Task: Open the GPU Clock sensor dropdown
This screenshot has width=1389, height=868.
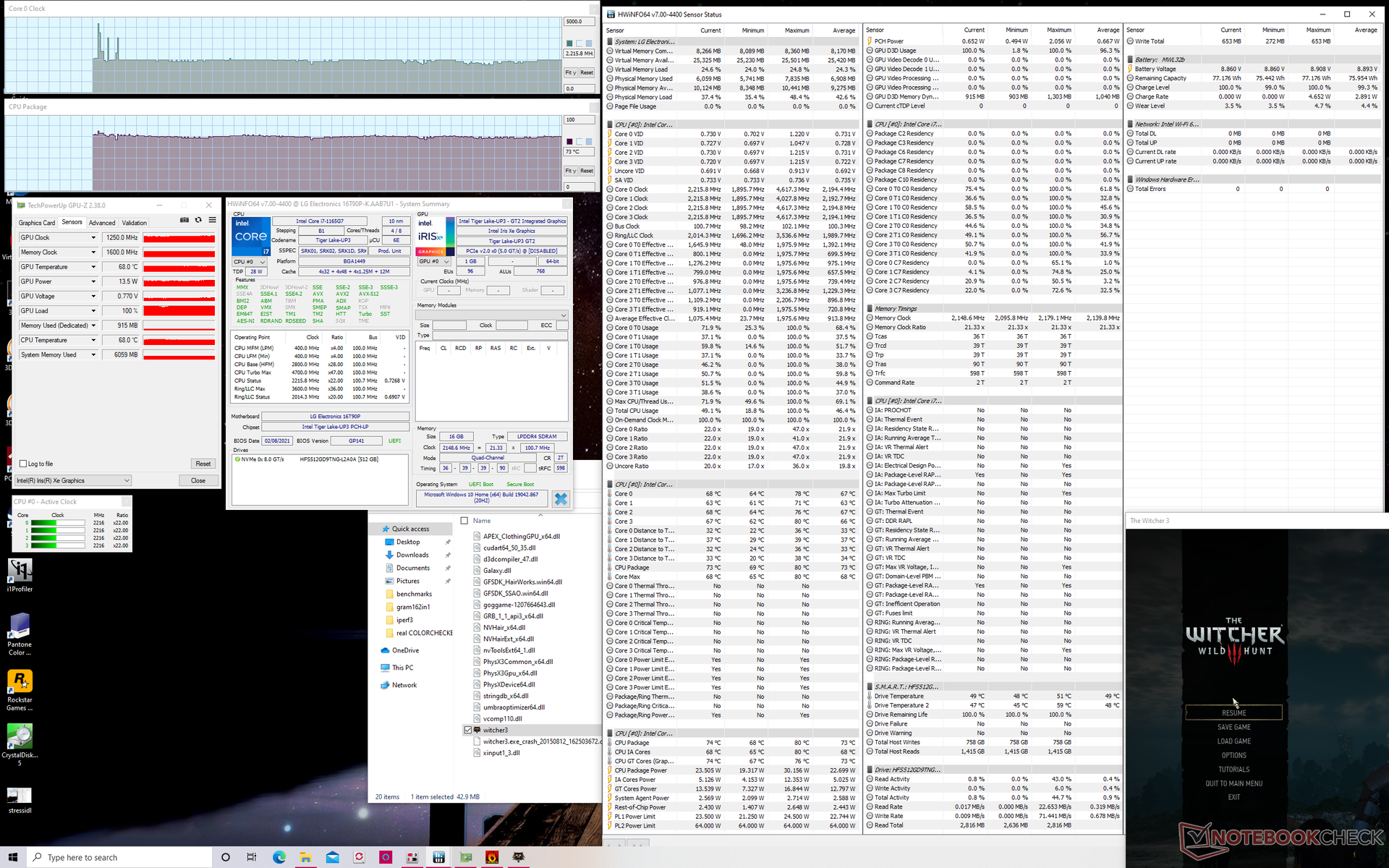Action: tap(93, 238)
